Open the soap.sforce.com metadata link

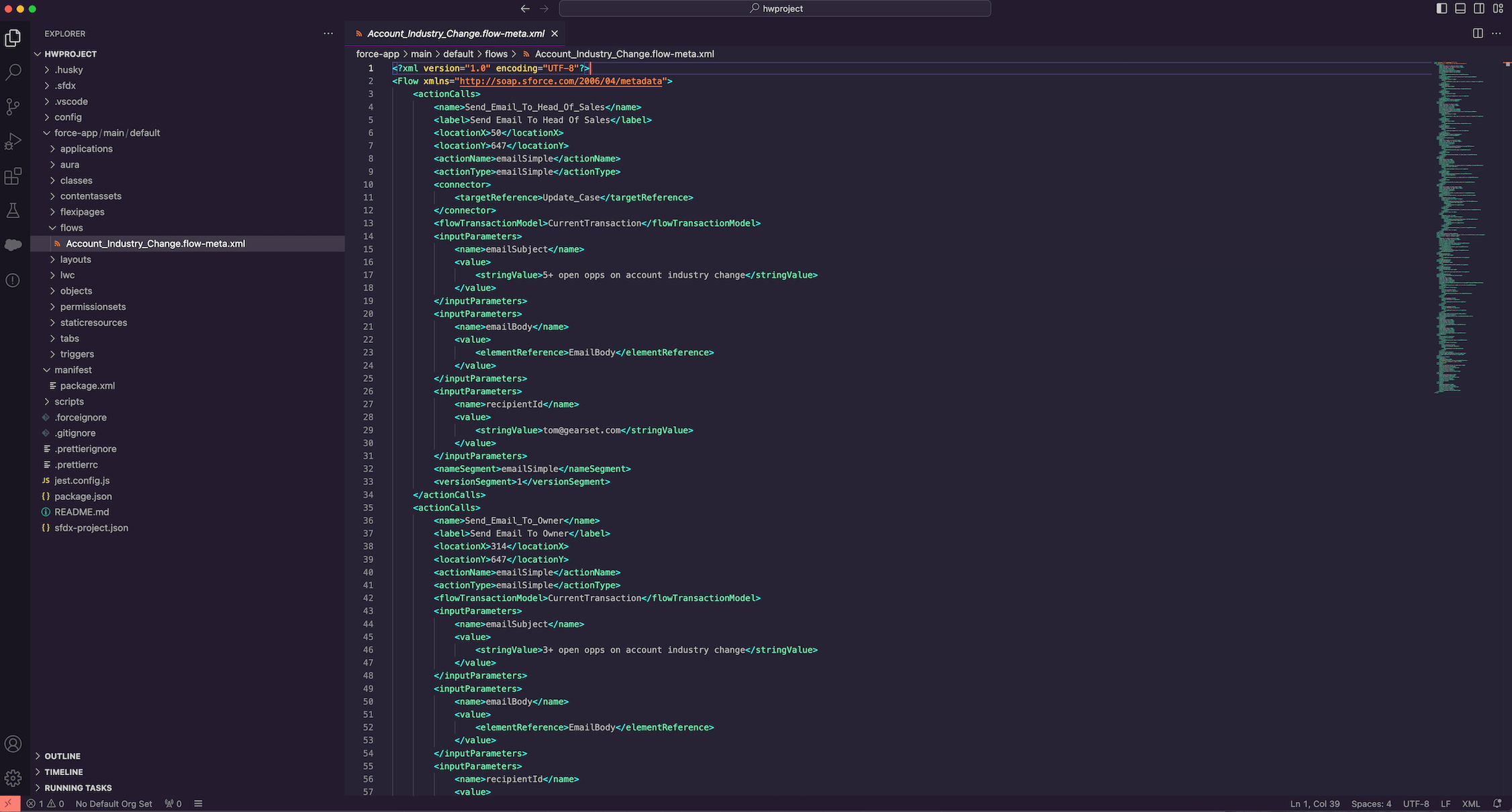pos(561,81)
